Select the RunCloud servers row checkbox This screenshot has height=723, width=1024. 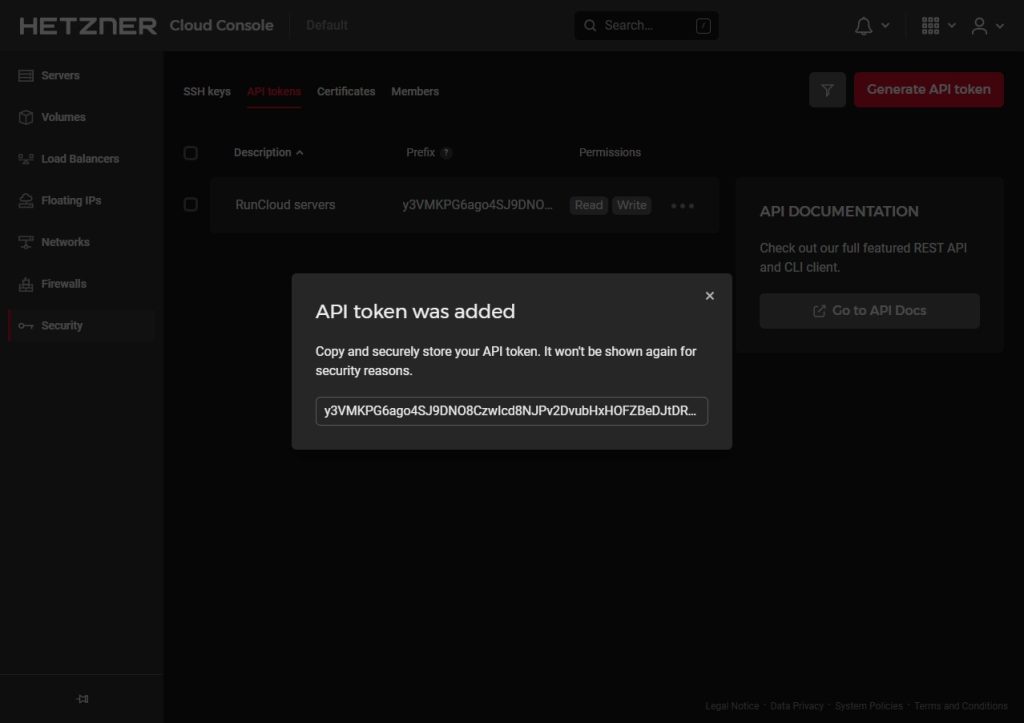[190, 204]
